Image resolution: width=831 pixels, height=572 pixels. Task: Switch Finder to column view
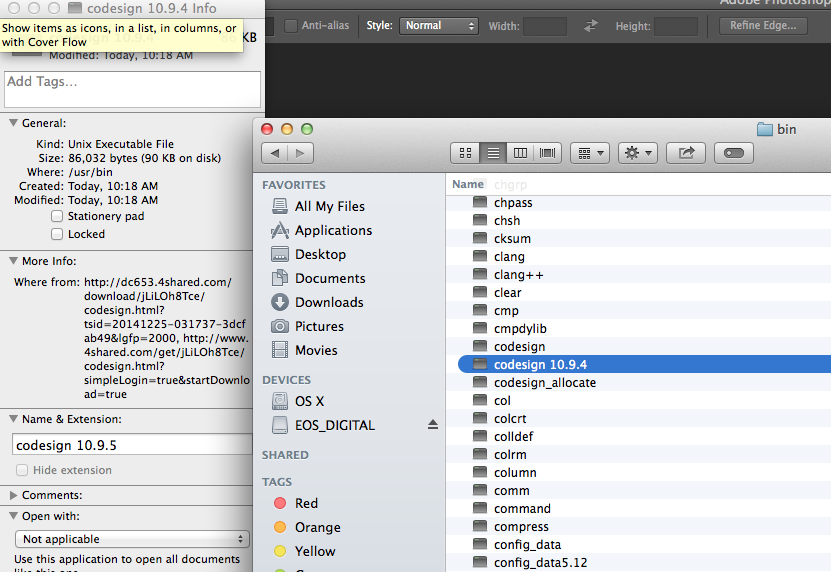coord(520,153)
